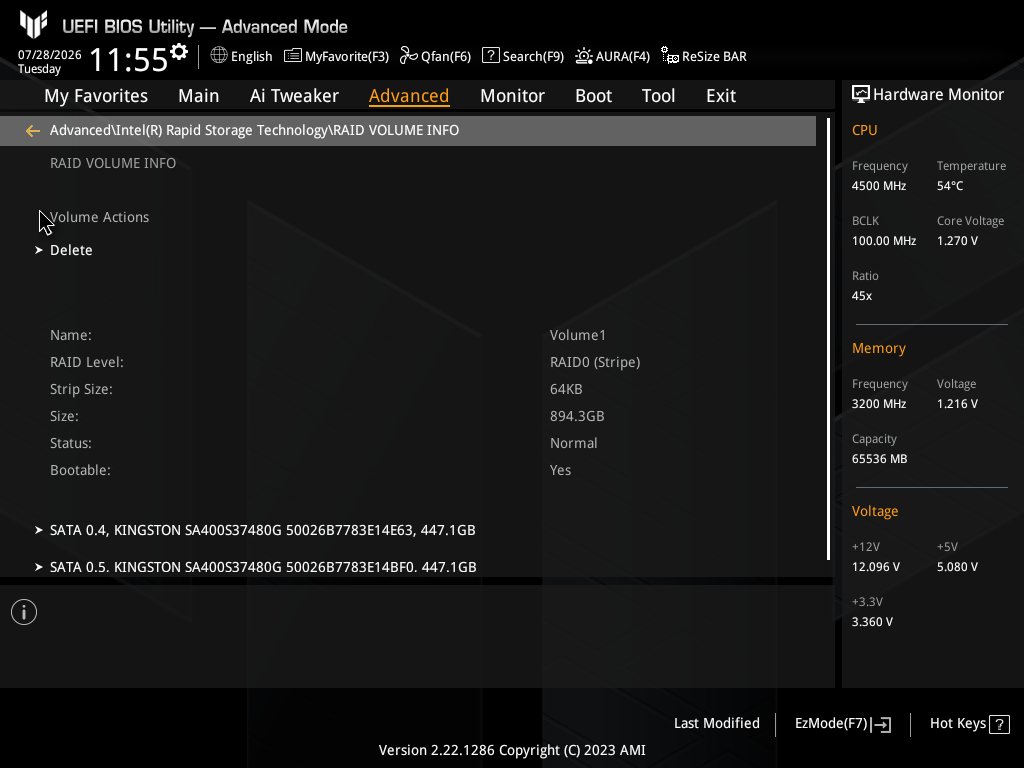Viewport: 1024px width, 768px height.
Task: Open the Boot tab
Action: (x=593, y=96)
